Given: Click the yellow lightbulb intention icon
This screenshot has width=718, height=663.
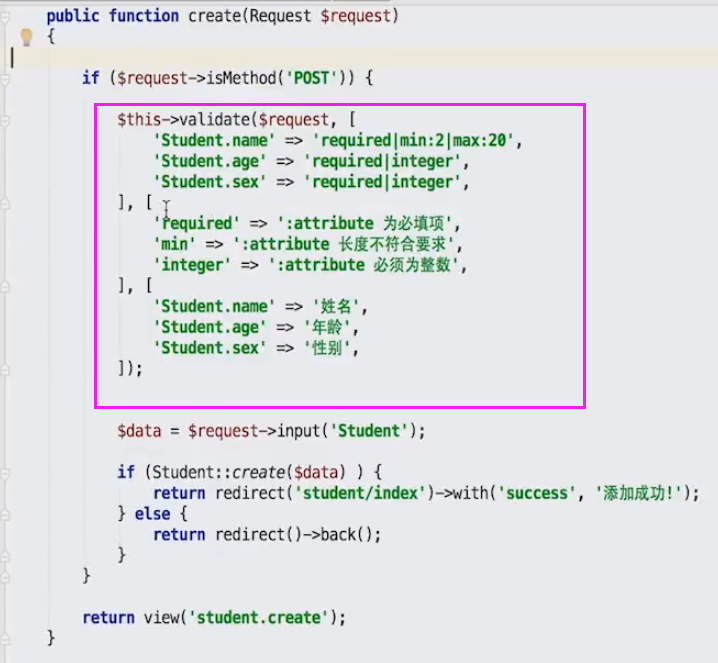Looking at the screenshot, I should (x=27, y=37).
